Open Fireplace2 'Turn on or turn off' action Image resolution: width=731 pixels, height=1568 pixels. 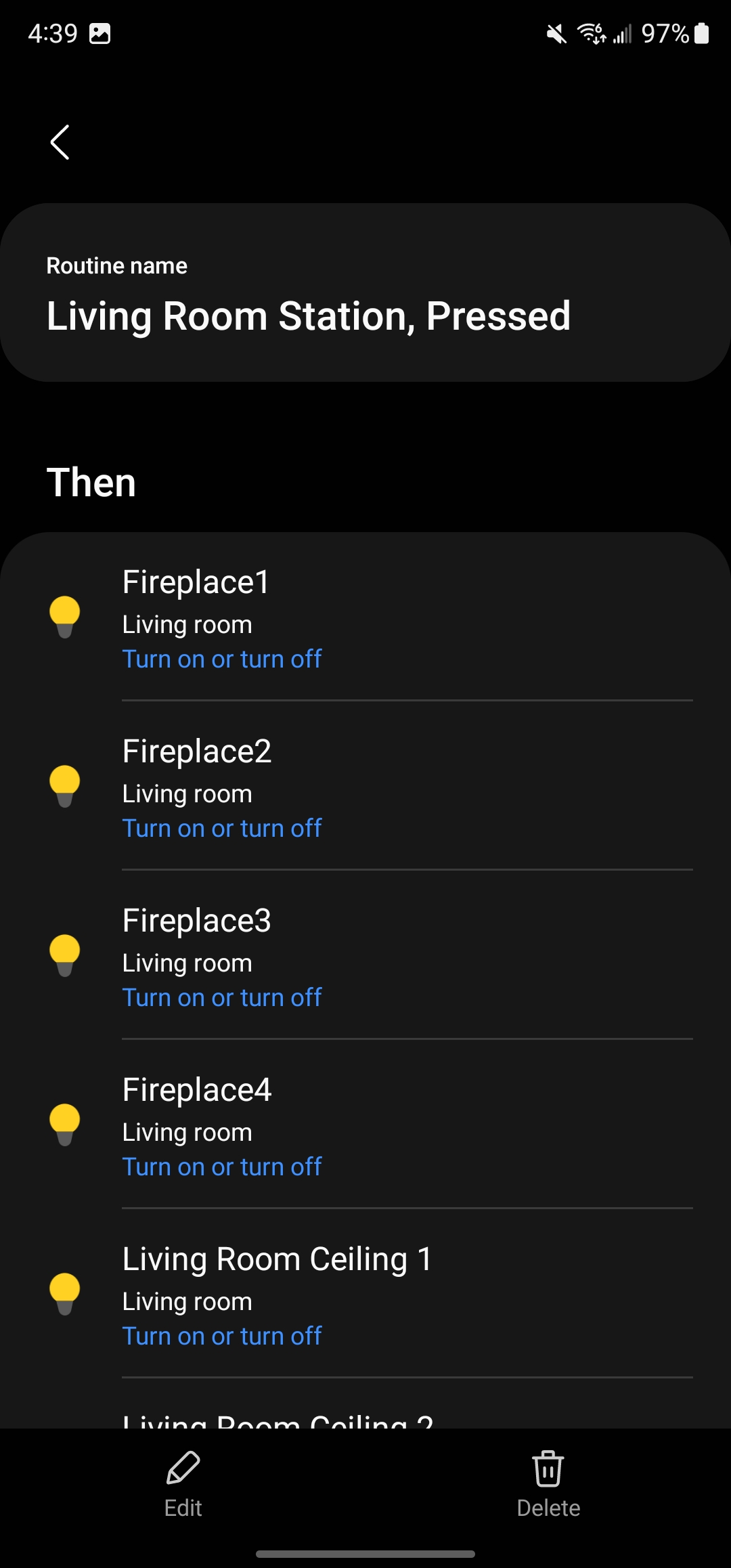pos(222,828)
